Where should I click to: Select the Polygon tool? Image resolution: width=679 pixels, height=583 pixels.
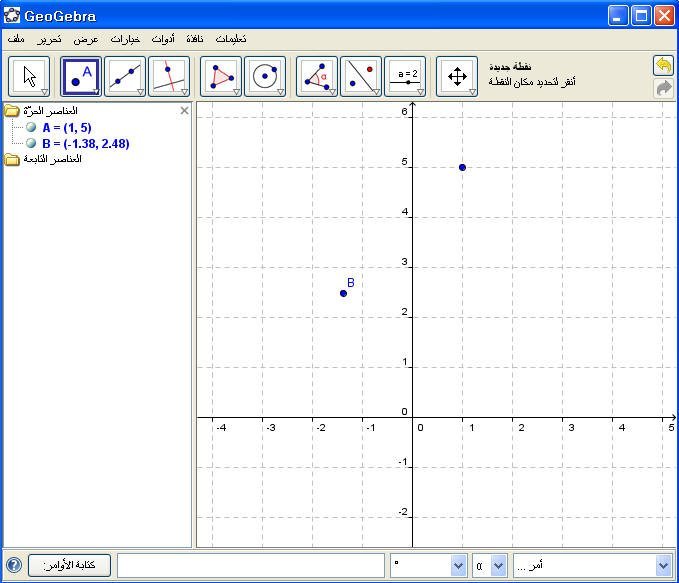point(221,77)
